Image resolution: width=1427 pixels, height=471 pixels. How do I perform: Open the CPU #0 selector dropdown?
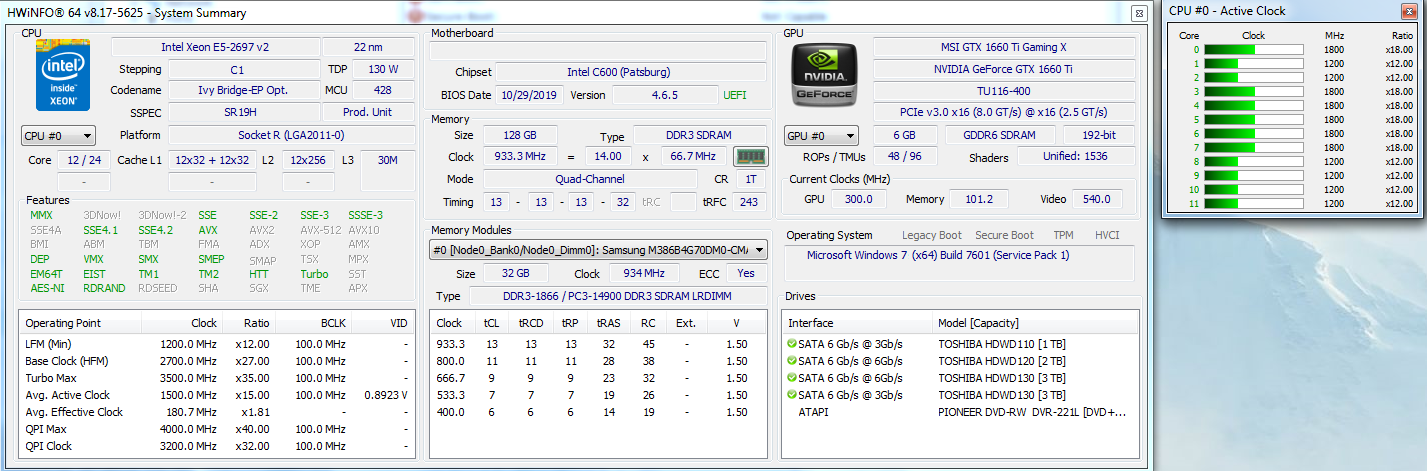point(58,135)
